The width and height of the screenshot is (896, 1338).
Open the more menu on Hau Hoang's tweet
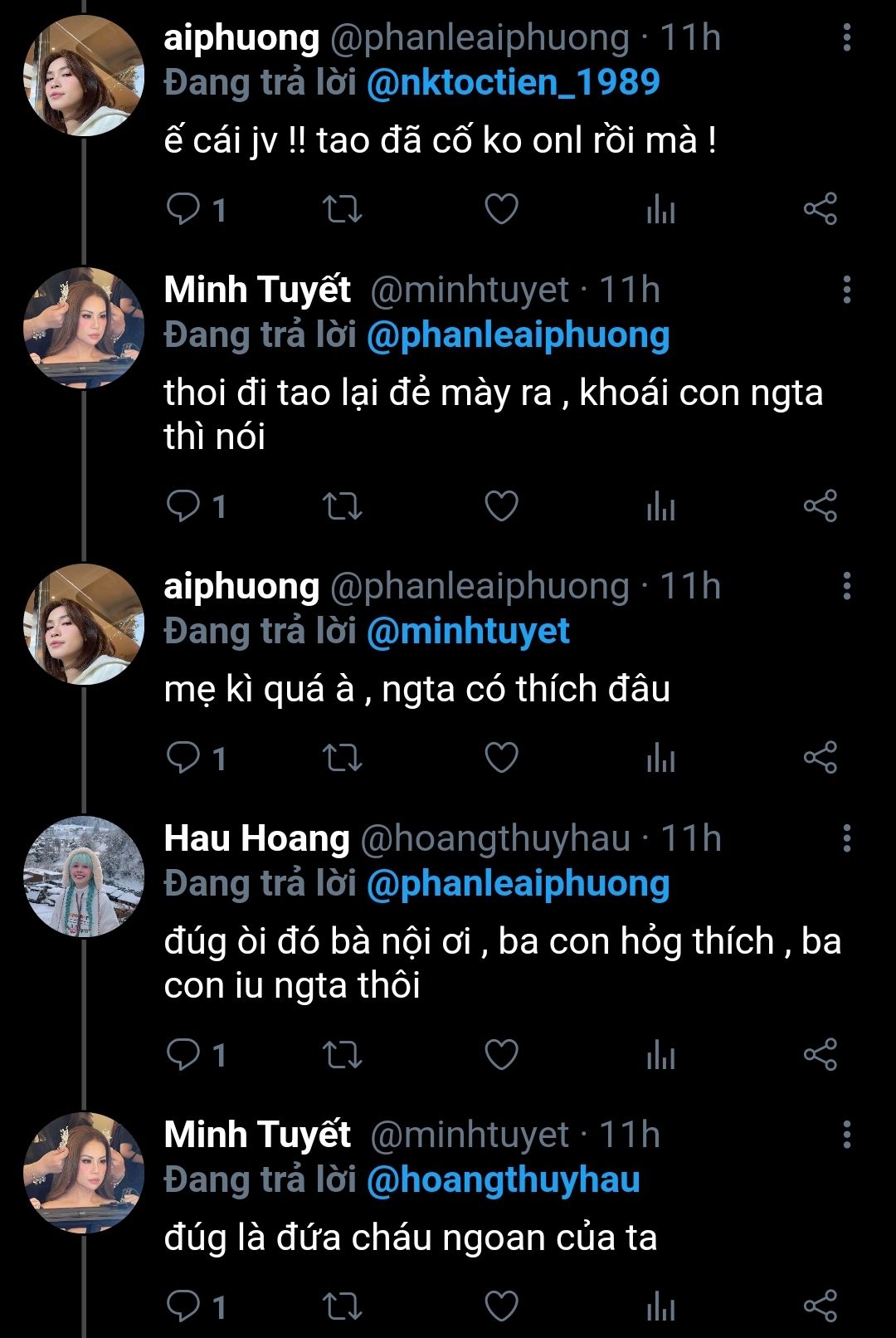[846, 838]
